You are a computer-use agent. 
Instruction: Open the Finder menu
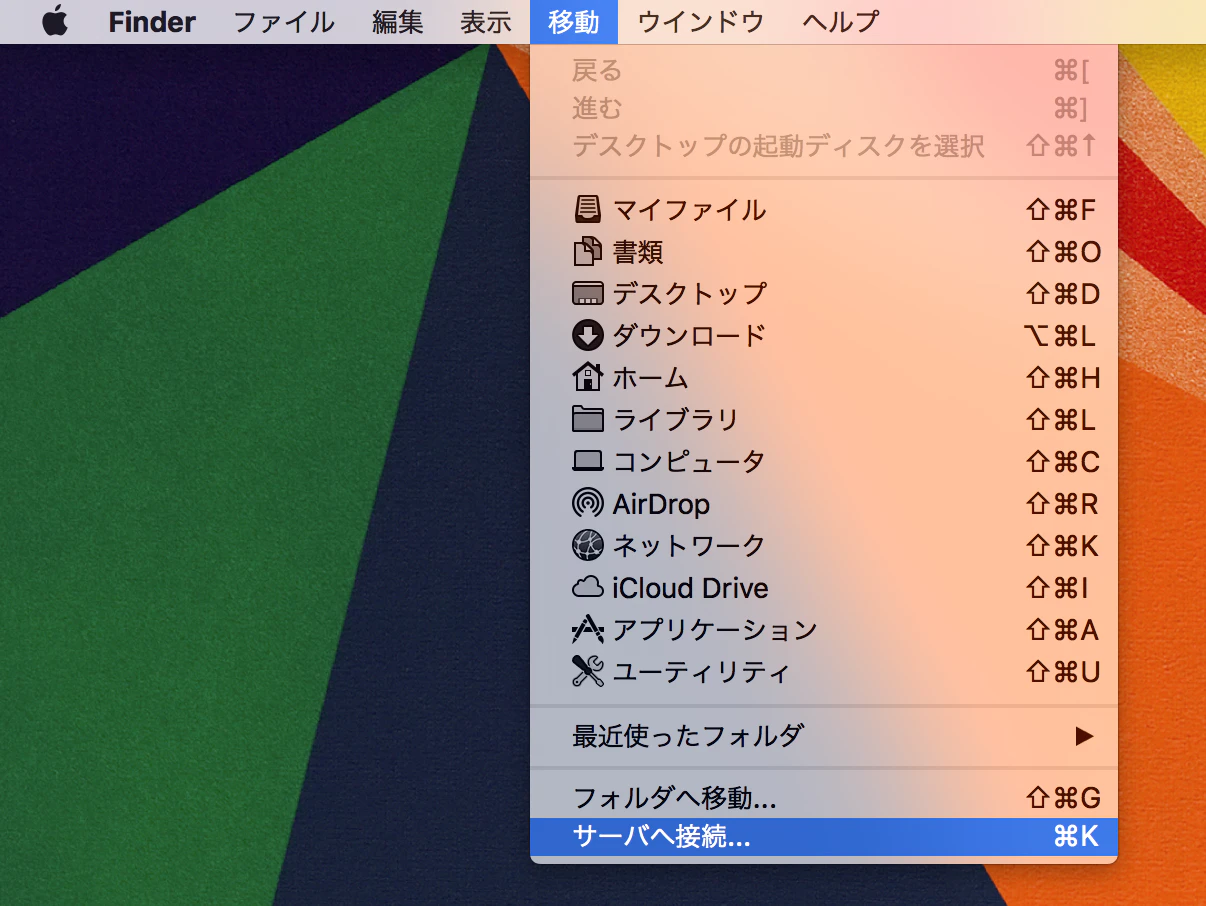click(x=152, y=21)
